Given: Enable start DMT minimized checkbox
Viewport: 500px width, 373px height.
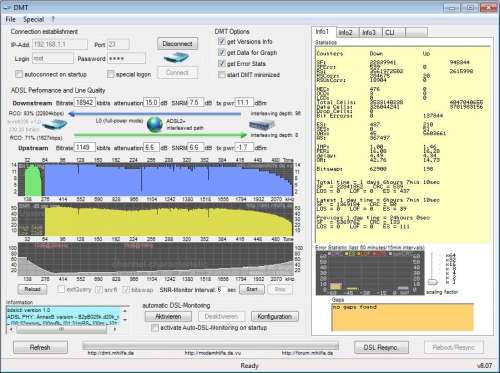Looking at the screenshot, I should click(x=221, y=75).
